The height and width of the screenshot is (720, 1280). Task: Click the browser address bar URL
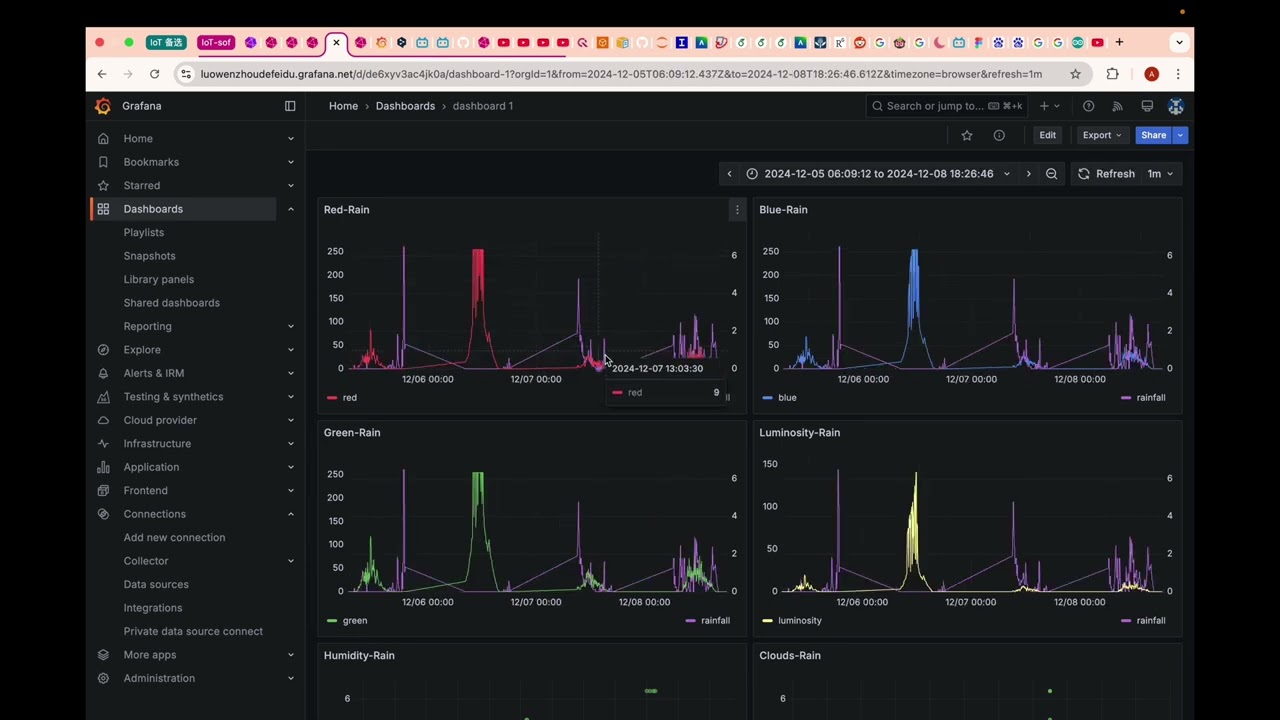(x=621, y=74)
